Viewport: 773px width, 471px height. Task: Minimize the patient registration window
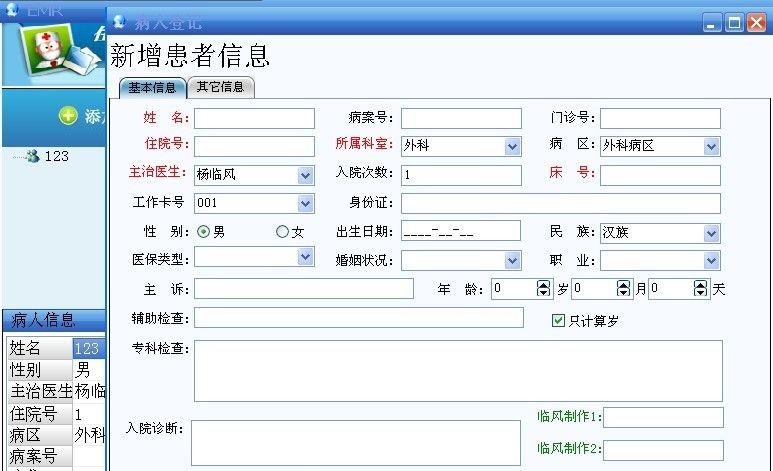click(711, 23)
